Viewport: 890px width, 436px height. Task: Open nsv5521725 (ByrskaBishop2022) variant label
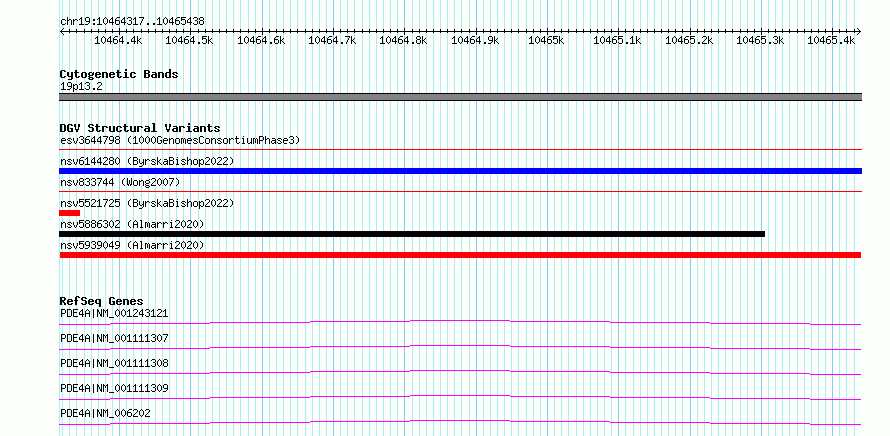(147, 203)
